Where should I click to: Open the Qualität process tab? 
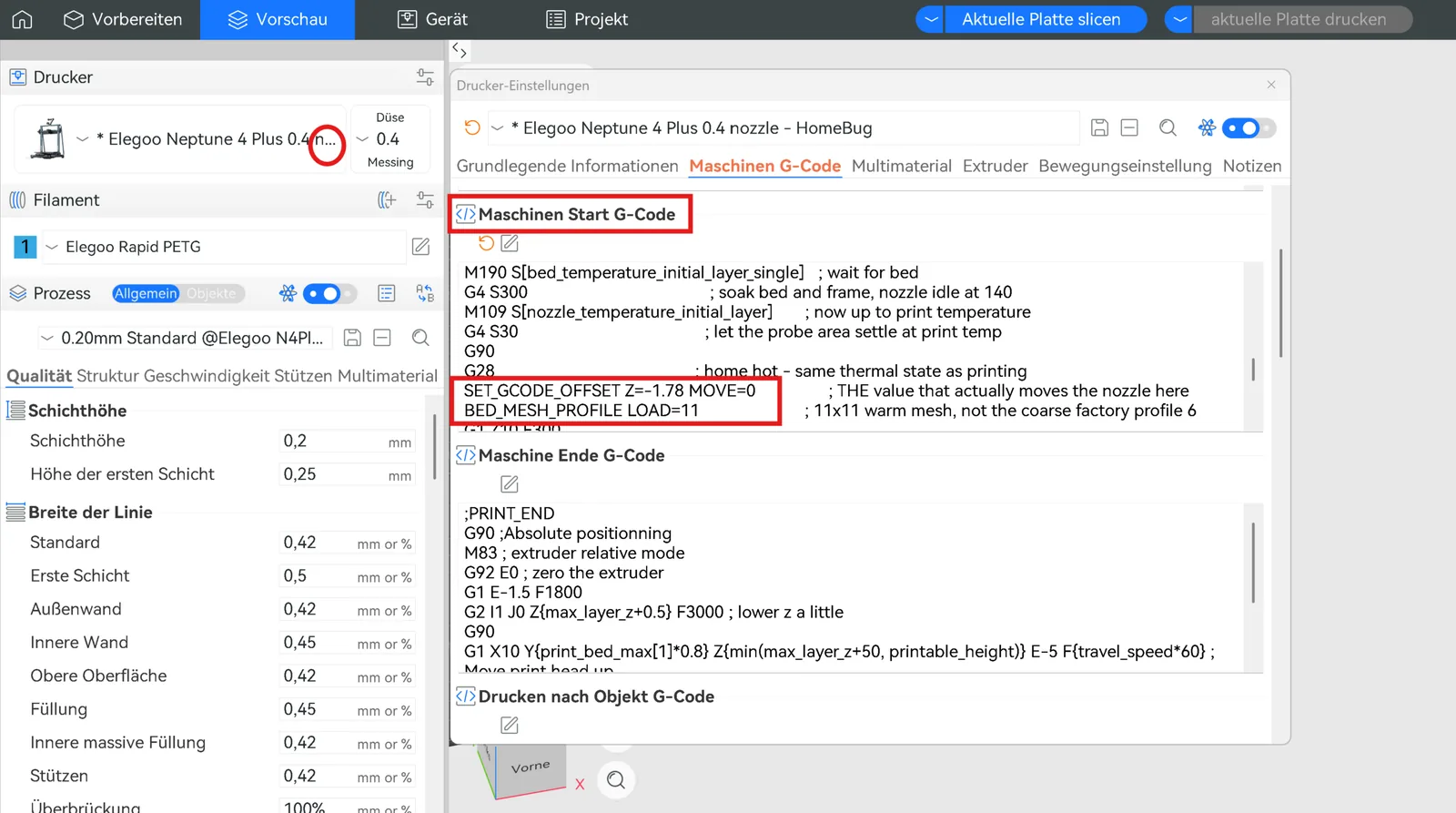(39, 376)
